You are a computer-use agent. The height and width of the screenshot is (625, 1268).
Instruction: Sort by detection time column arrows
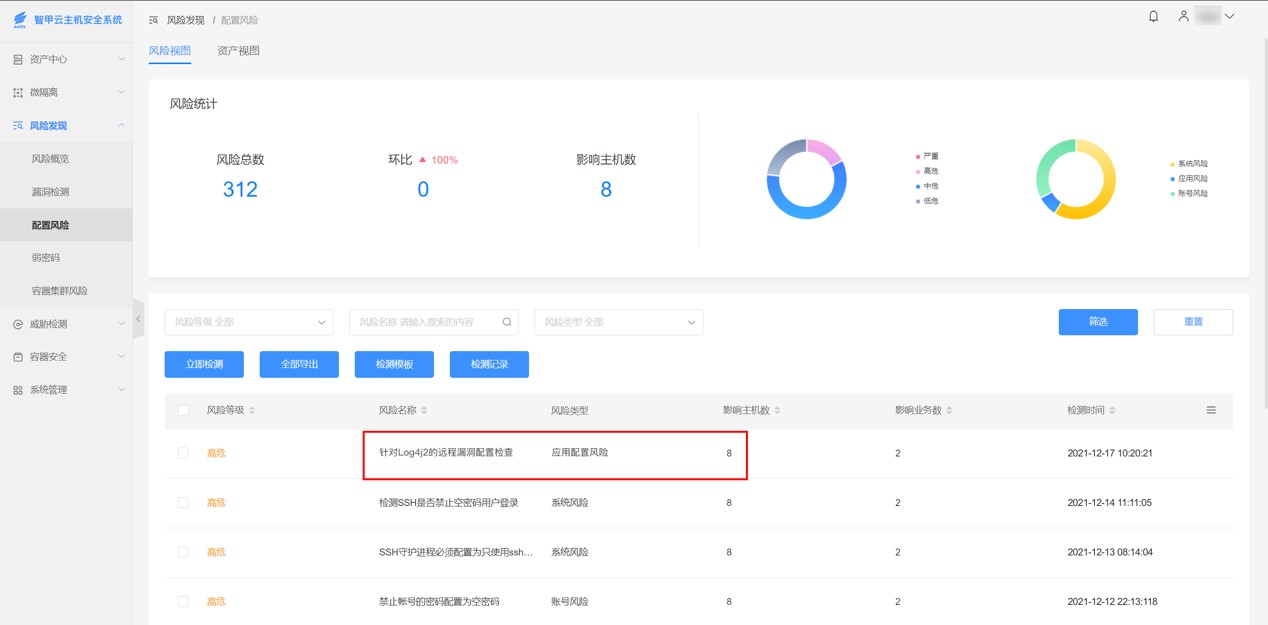click(x=1112, y=411)
